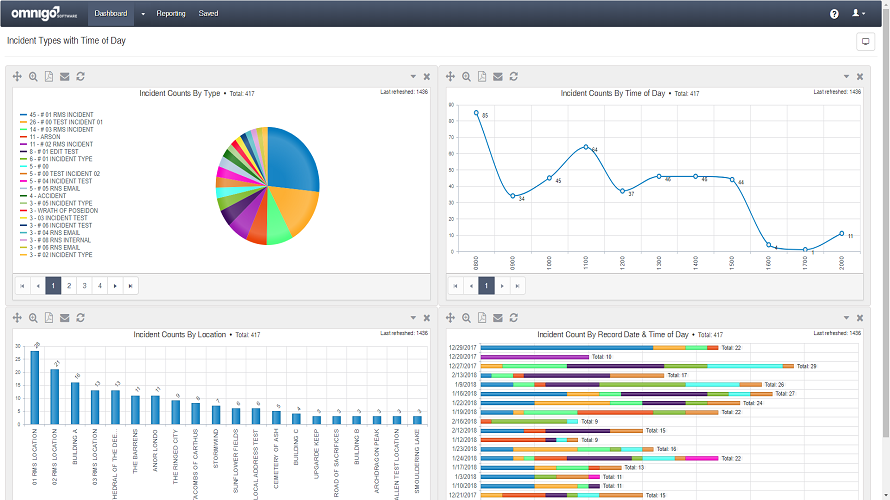Click the move icon on Incident Counts By Type panel
Image resolution: width=890 pixels, height=500 pixels.
(x=16, y=77)
